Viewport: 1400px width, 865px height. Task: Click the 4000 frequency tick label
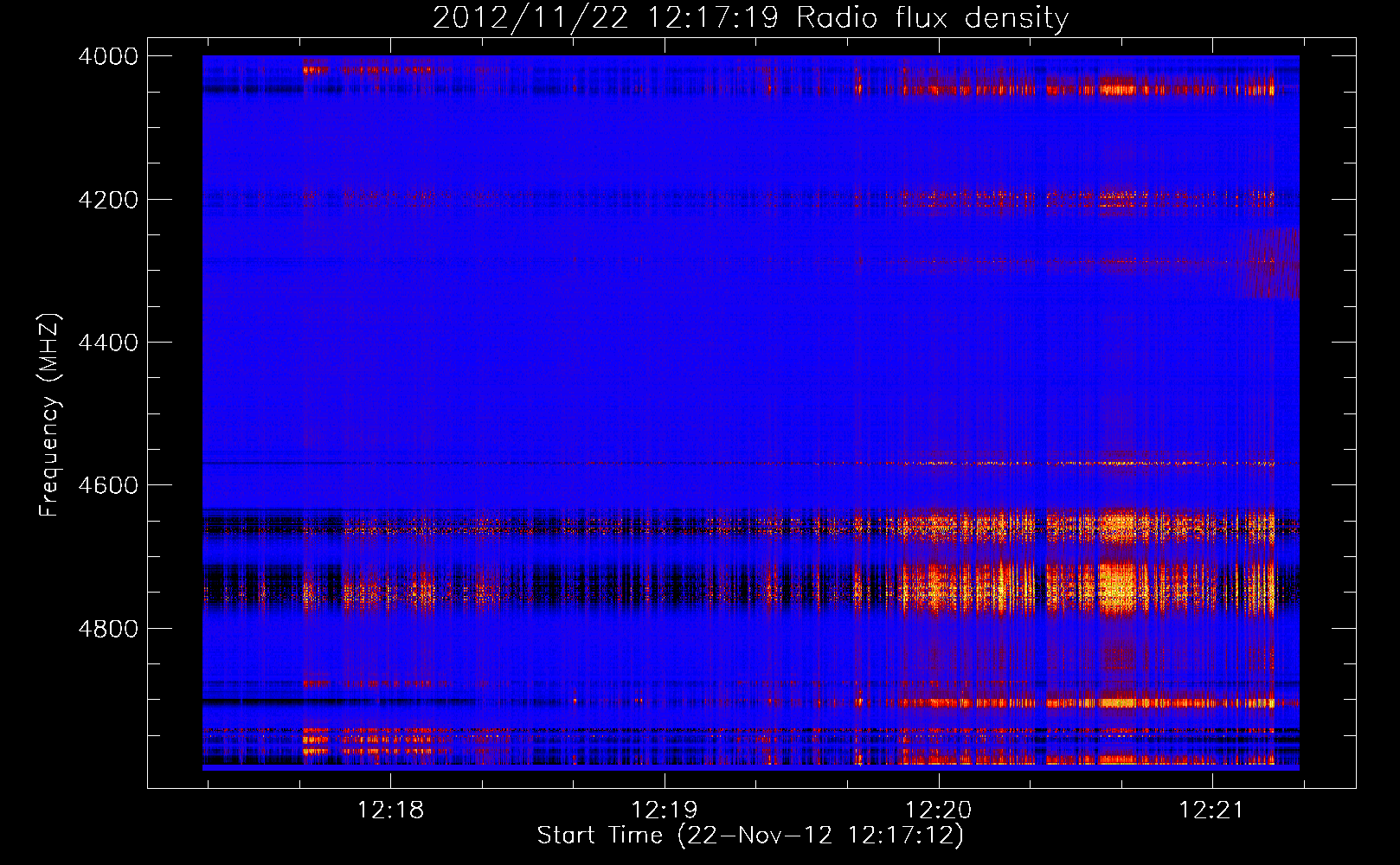108,56
